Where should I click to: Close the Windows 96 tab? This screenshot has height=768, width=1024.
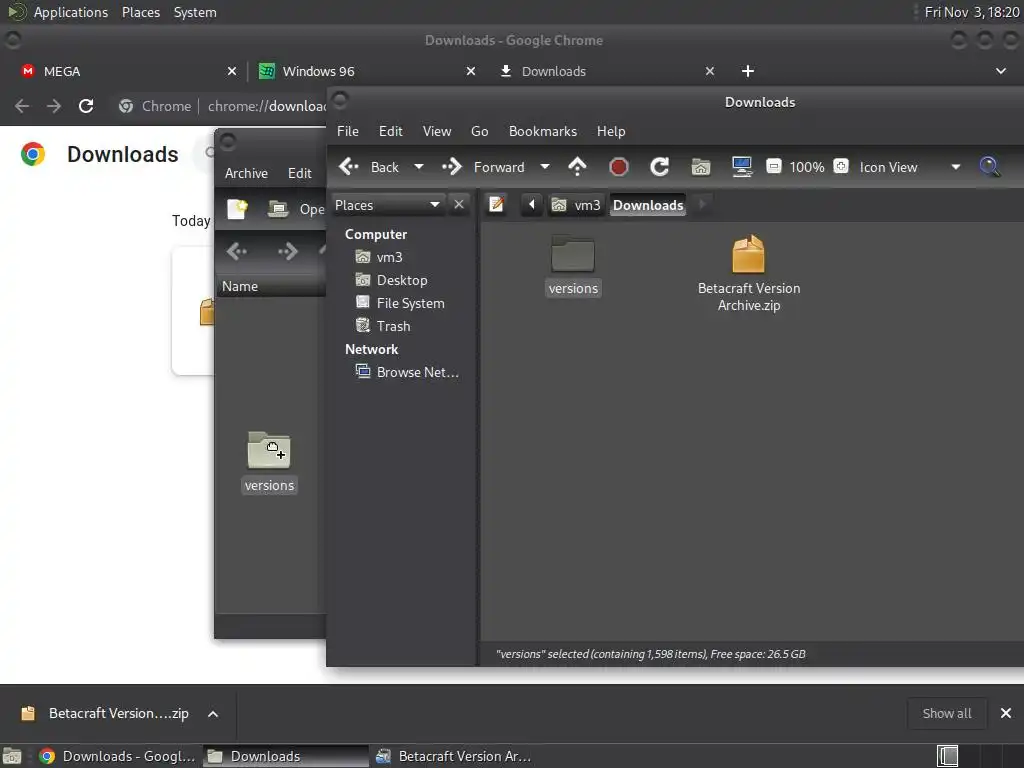[471, 71]
